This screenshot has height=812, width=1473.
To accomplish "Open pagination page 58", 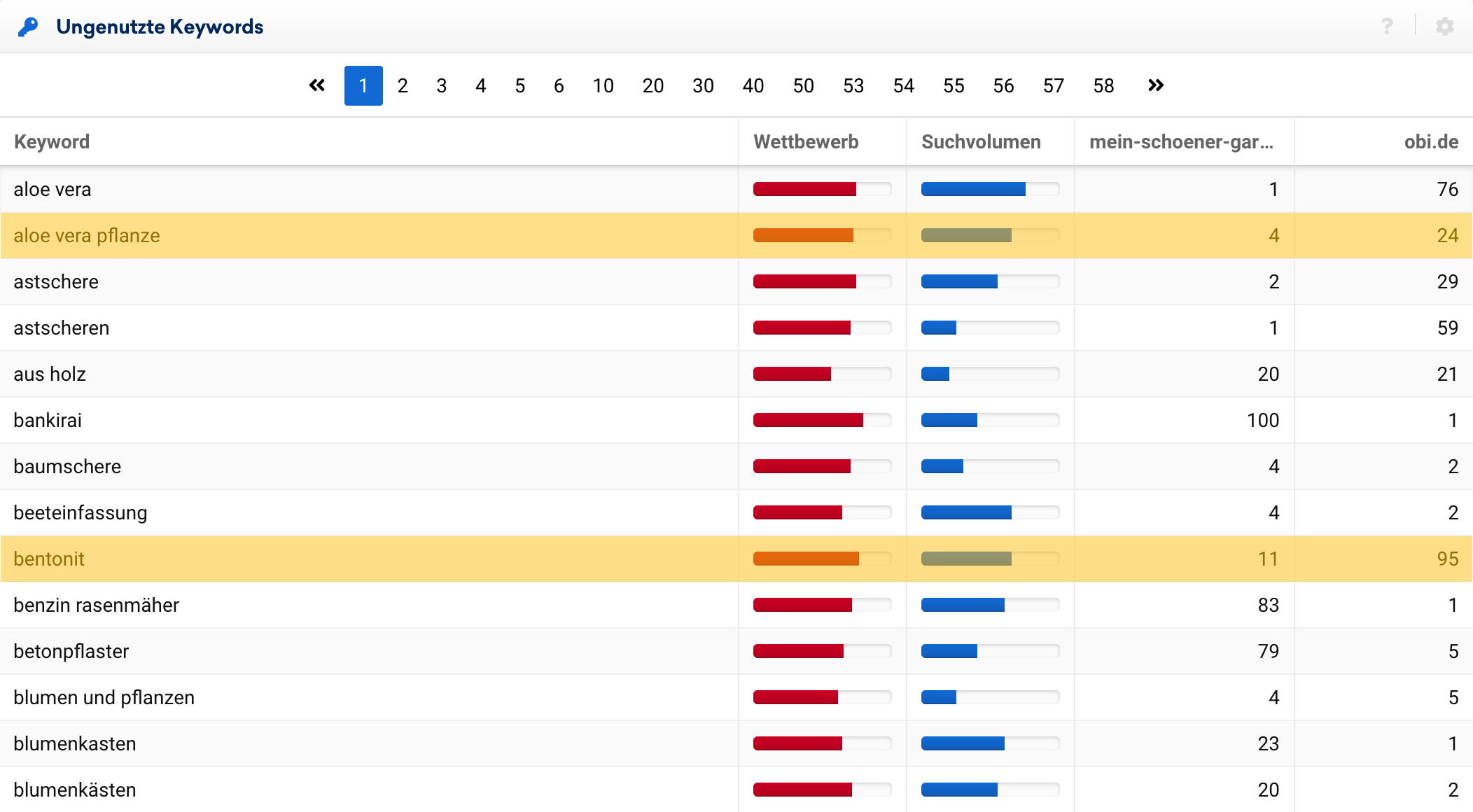I will (x=1103, y=85).
